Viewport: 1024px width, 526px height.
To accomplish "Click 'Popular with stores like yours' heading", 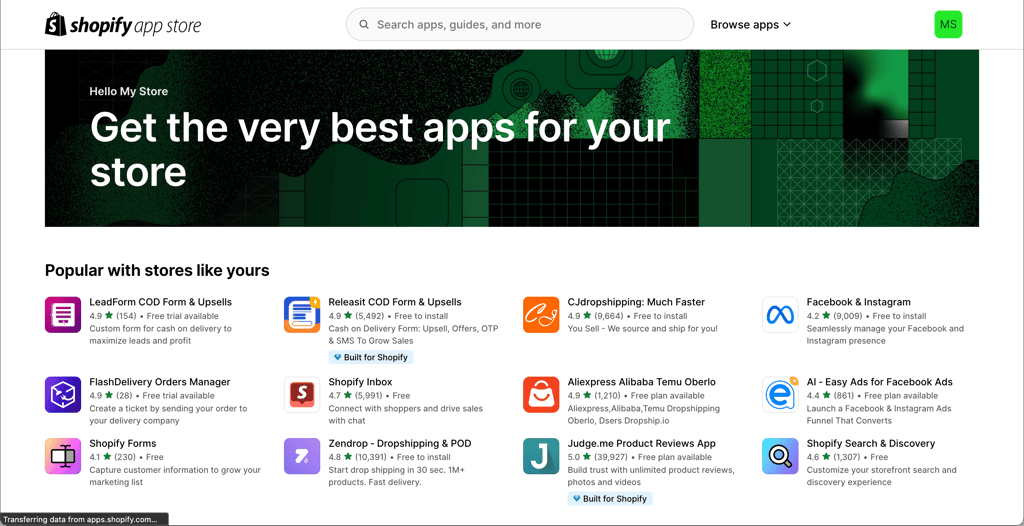I will tap(157, 270).
